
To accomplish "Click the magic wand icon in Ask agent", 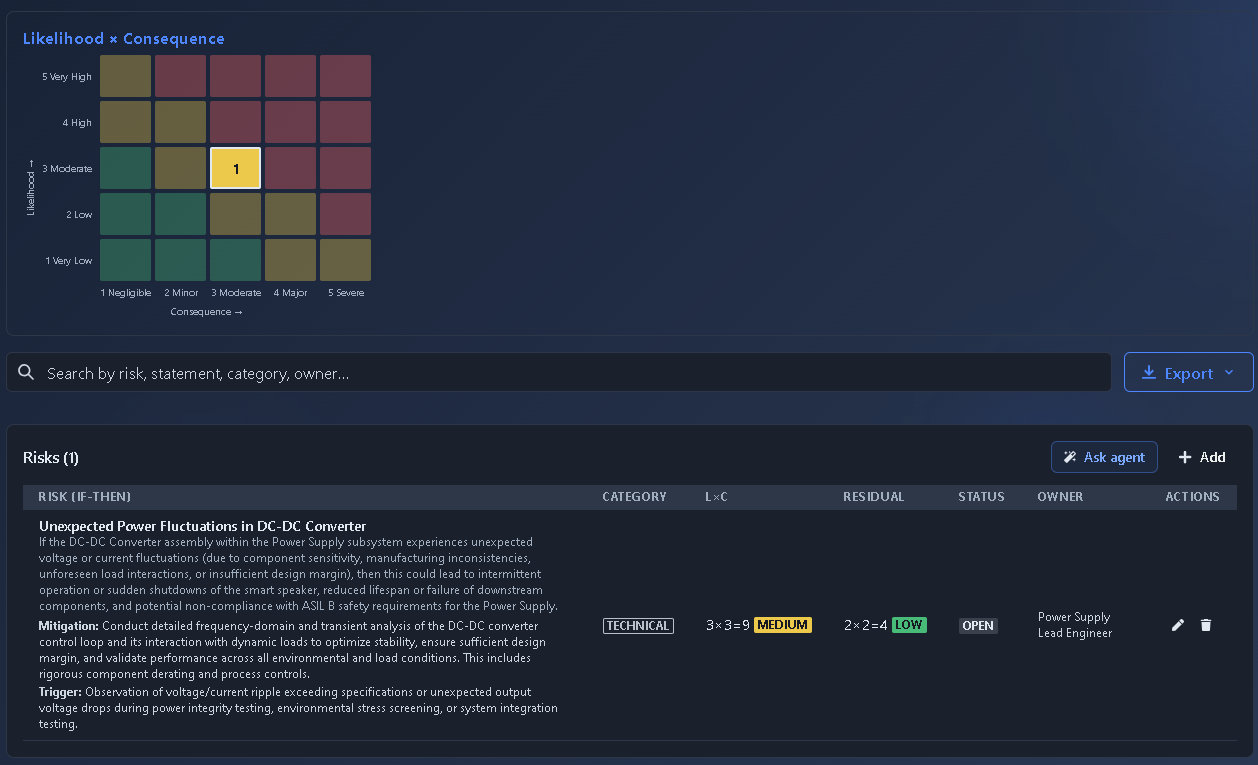I will (x=1070, y=457).
